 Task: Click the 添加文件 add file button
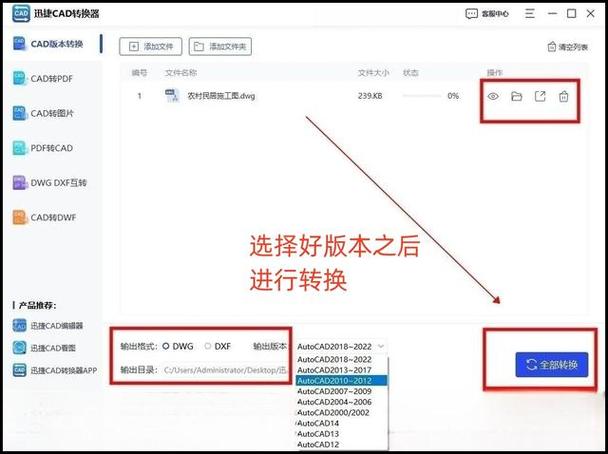(150, 47)
